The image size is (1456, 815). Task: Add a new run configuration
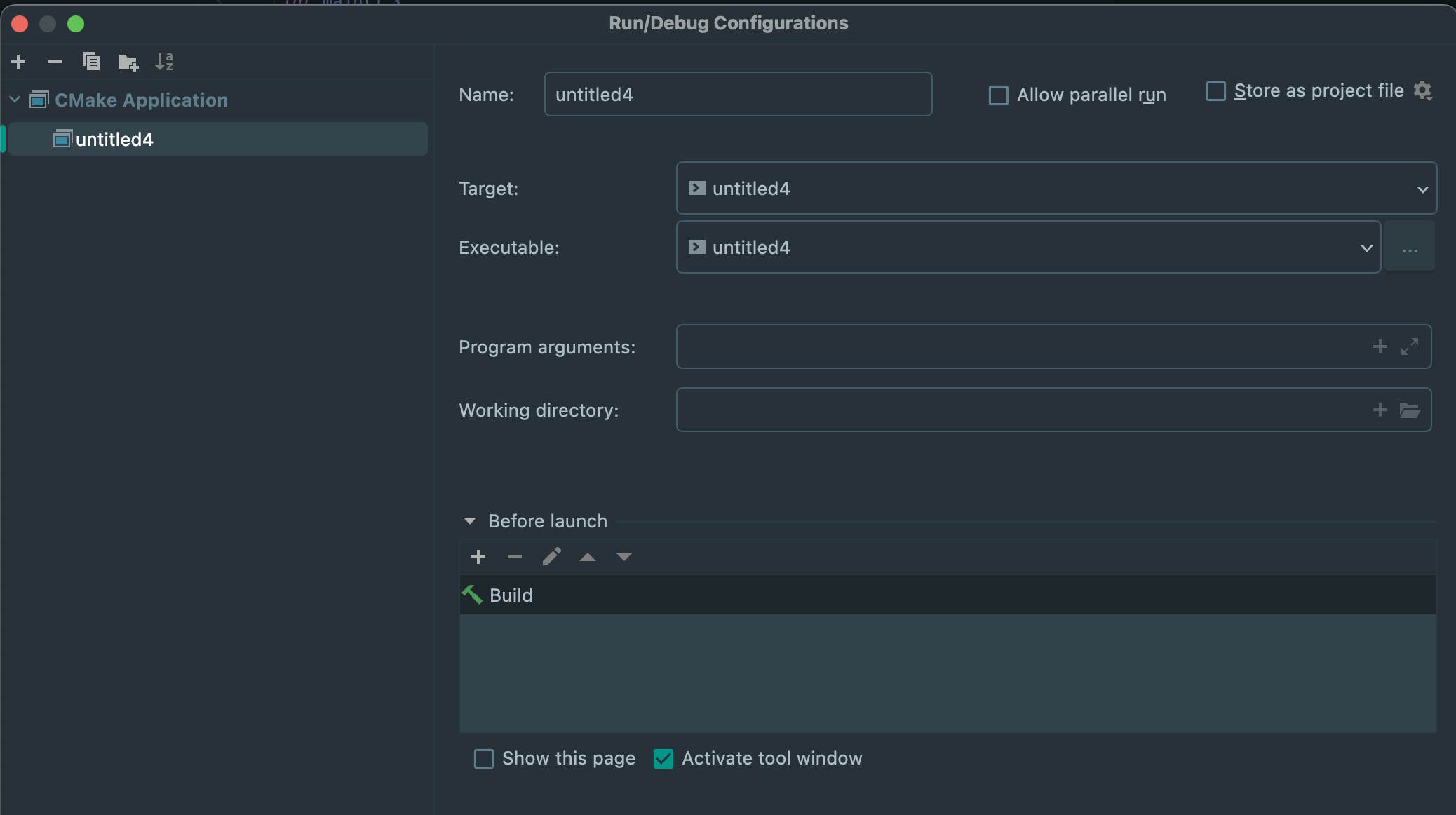click(x=18, y=62)
